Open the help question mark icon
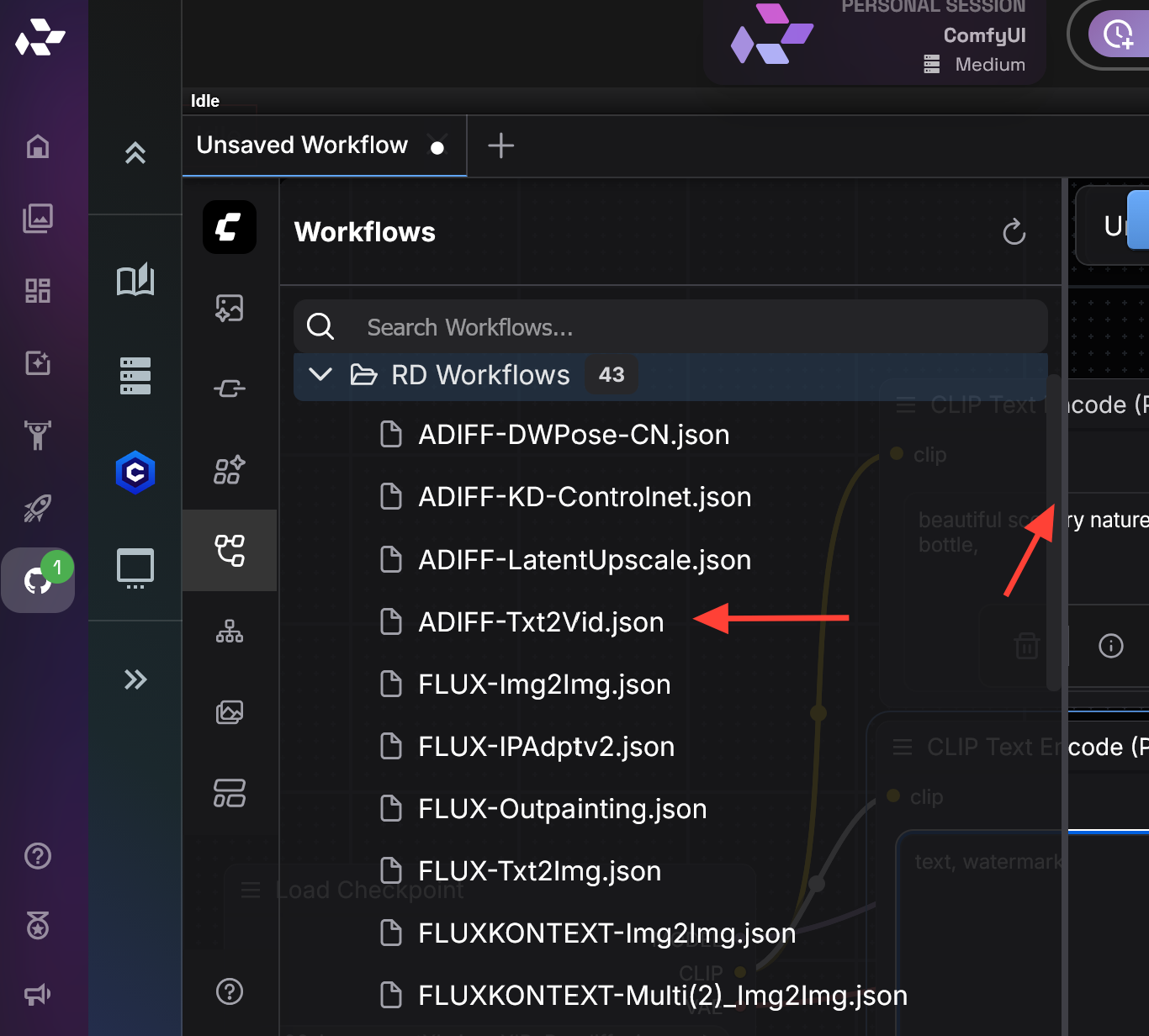1149x1036 pixels. 38,856
